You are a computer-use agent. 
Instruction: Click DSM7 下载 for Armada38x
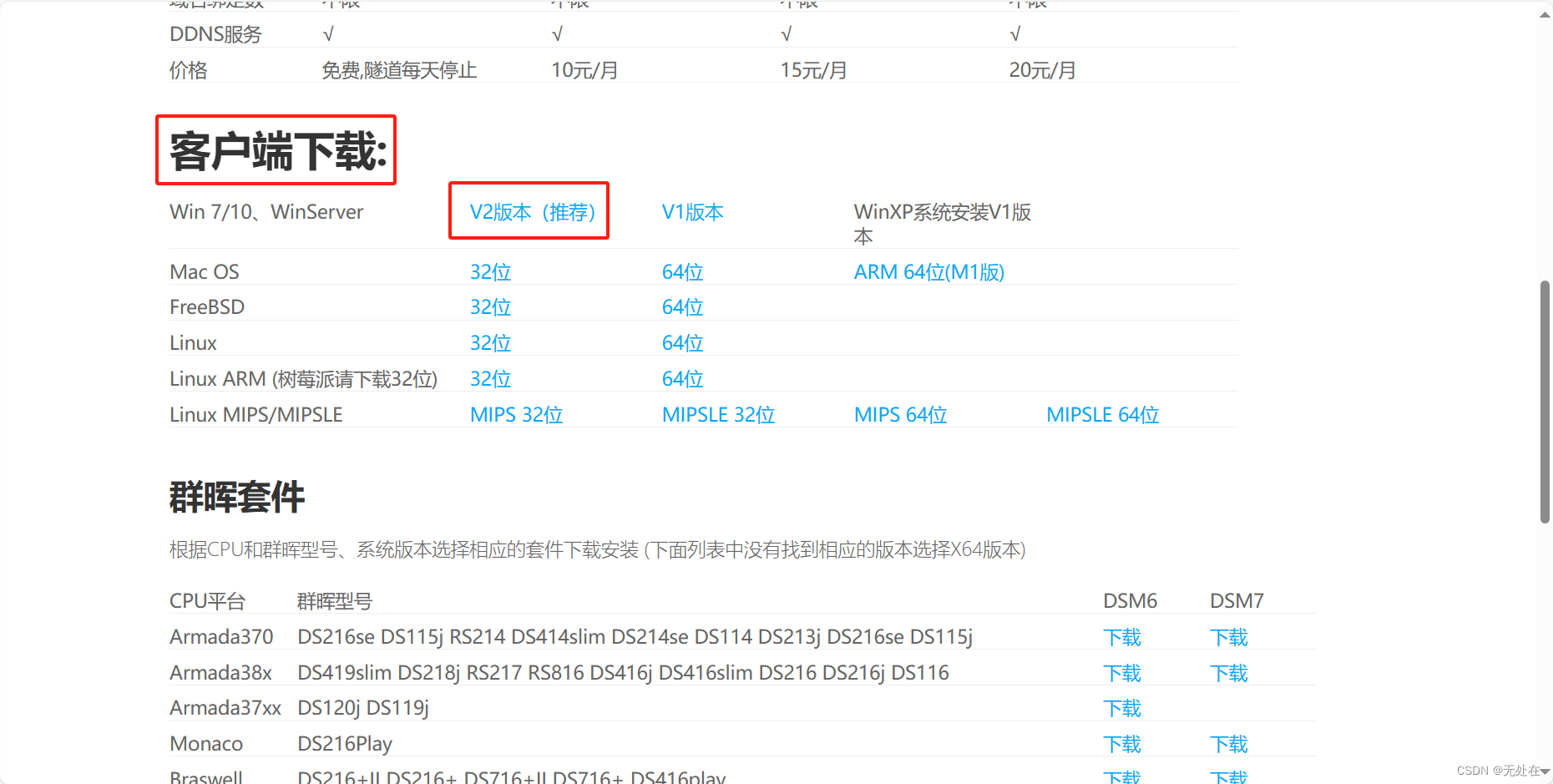point(1228,674)
